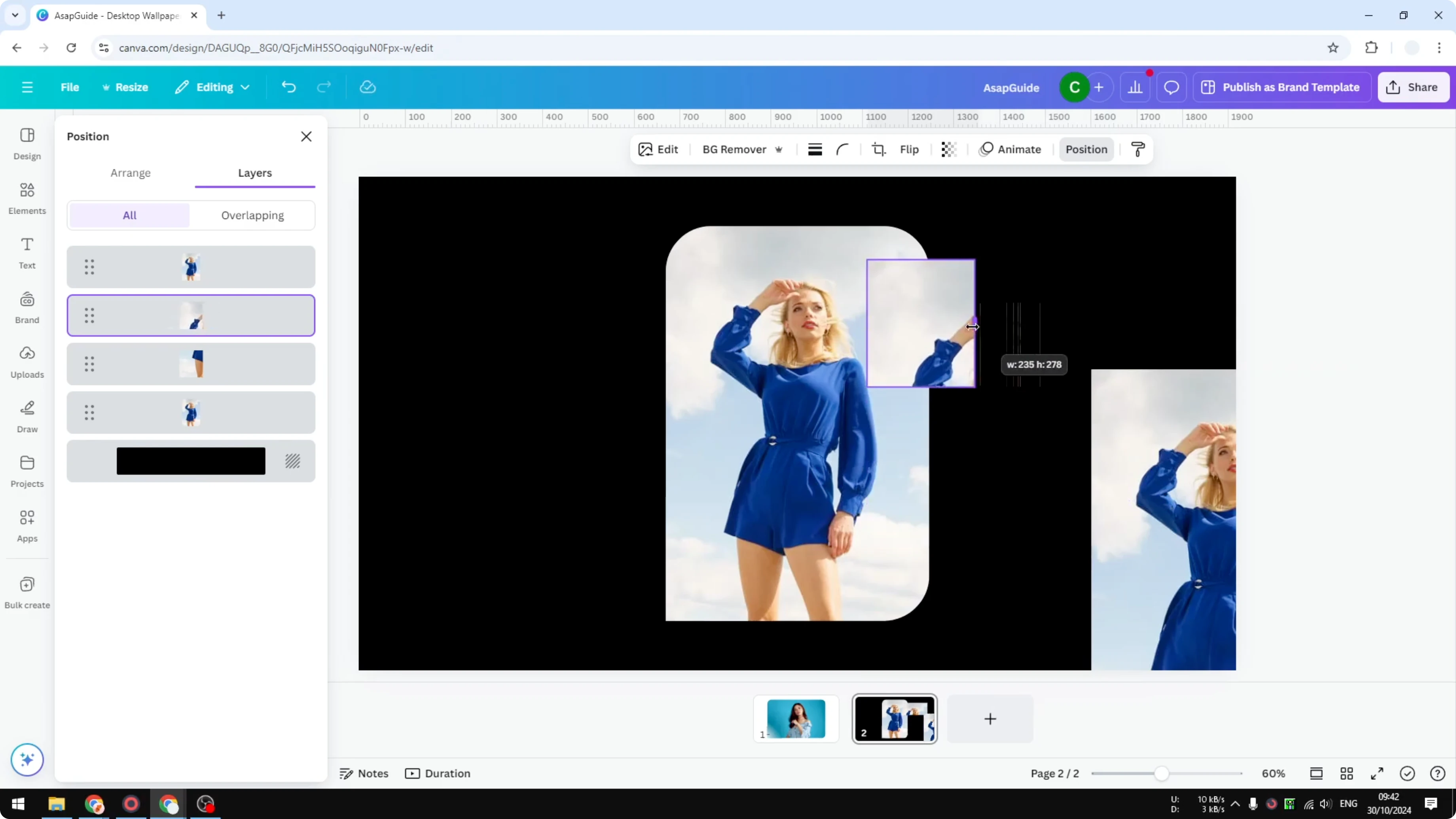
Task: Click the copy style paint roller icon
Action: (x=1138, y=149)
